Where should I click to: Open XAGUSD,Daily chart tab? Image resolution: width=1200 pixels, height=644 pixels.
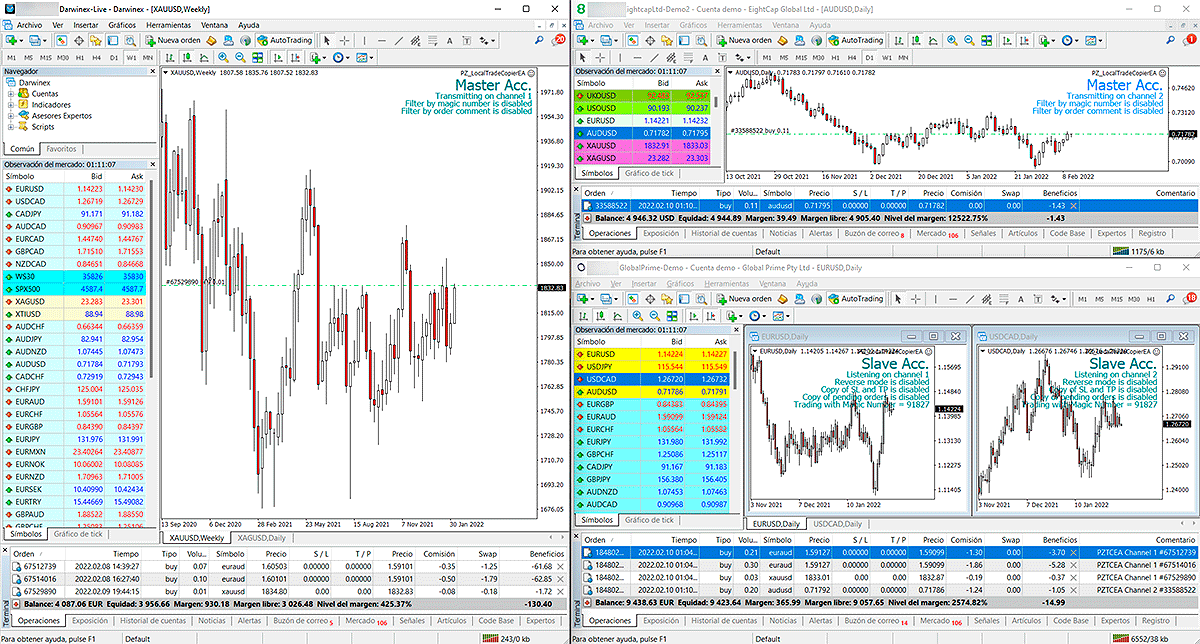(262, 538)
